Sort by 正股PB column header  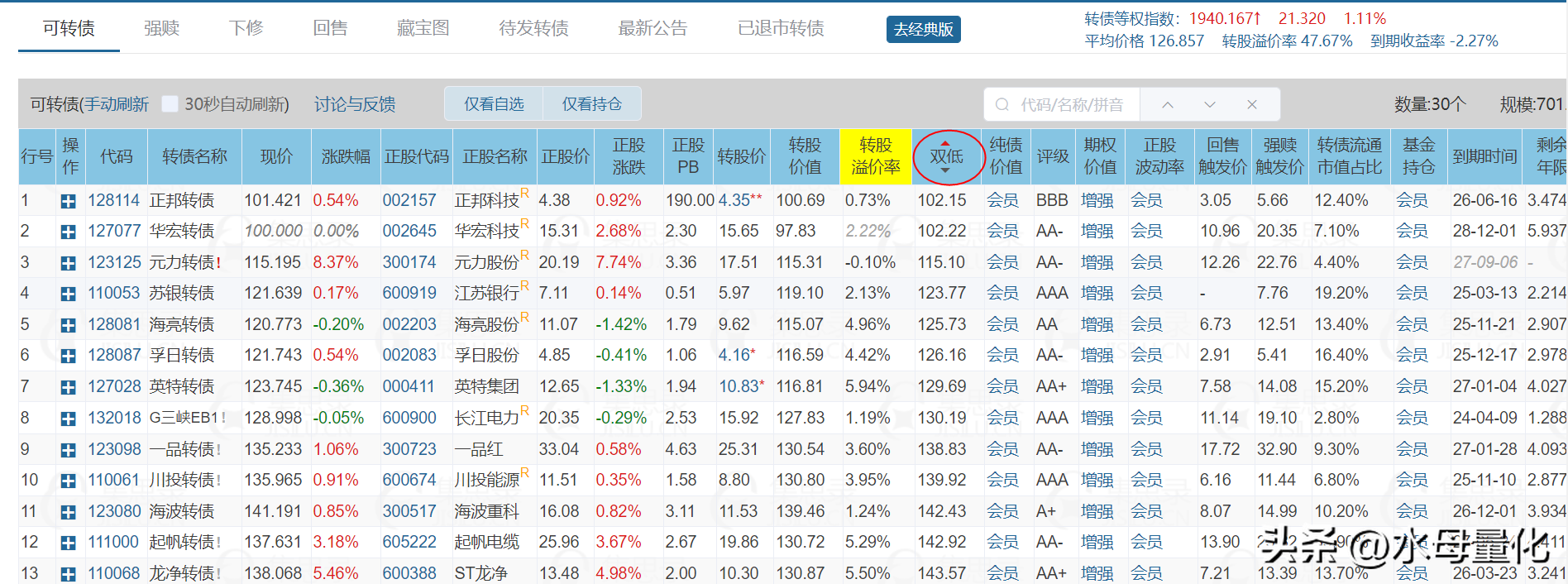pos(688,156)
